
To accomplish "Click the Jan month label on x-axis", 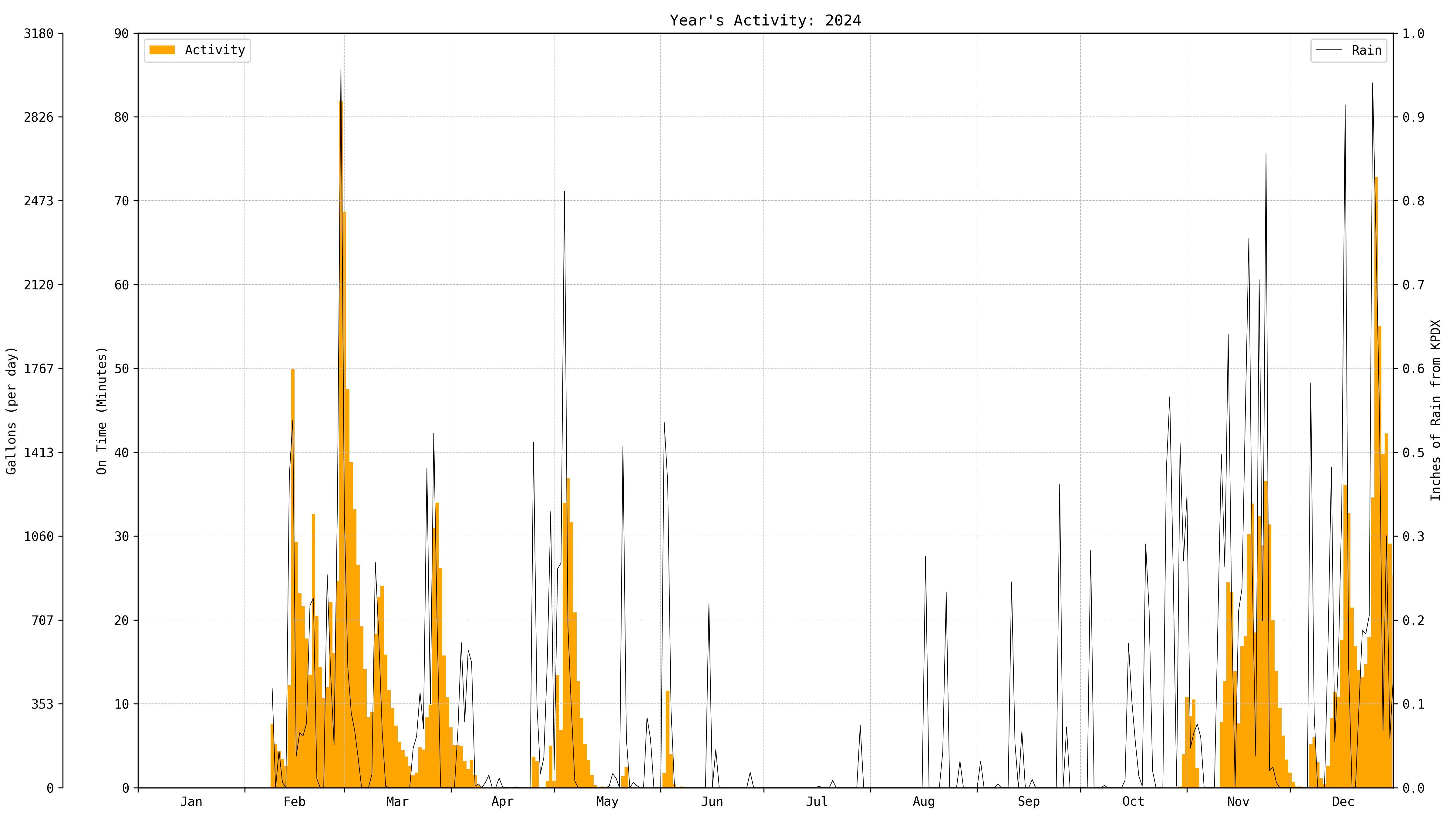I will tap(191, 801).
